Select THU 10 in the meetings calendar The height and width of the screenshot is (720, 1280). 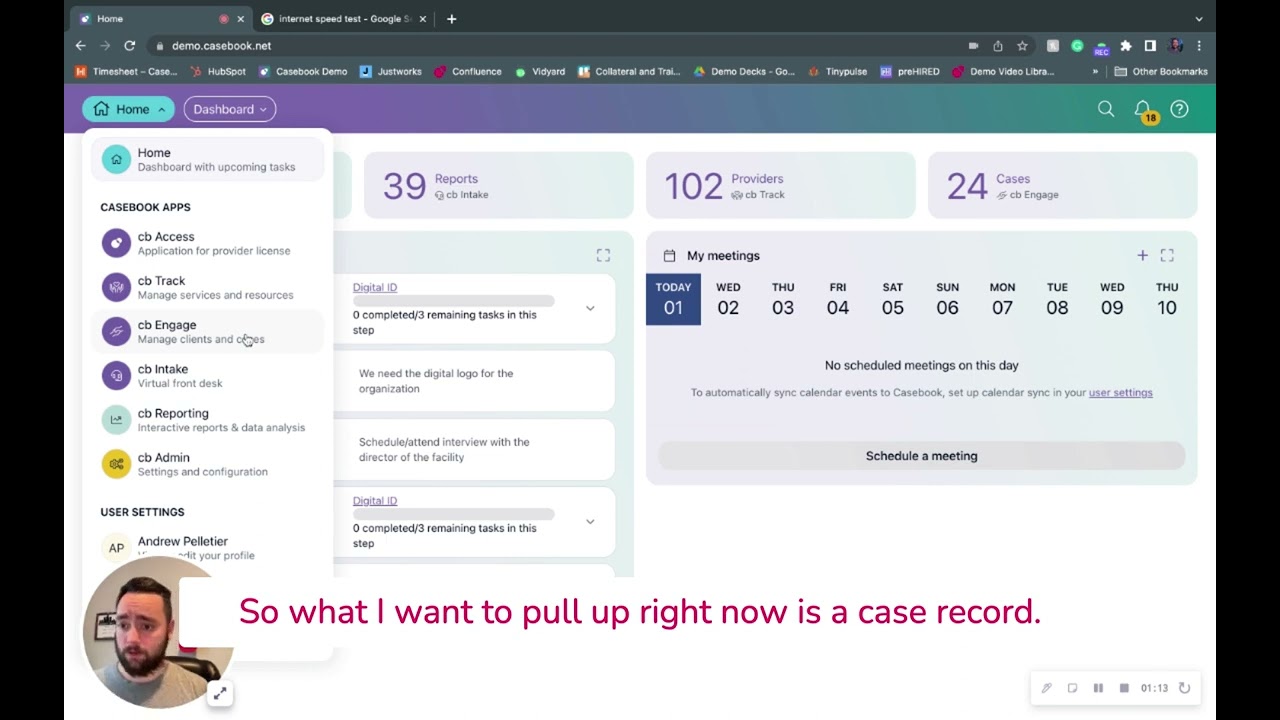click(1167, 299)
